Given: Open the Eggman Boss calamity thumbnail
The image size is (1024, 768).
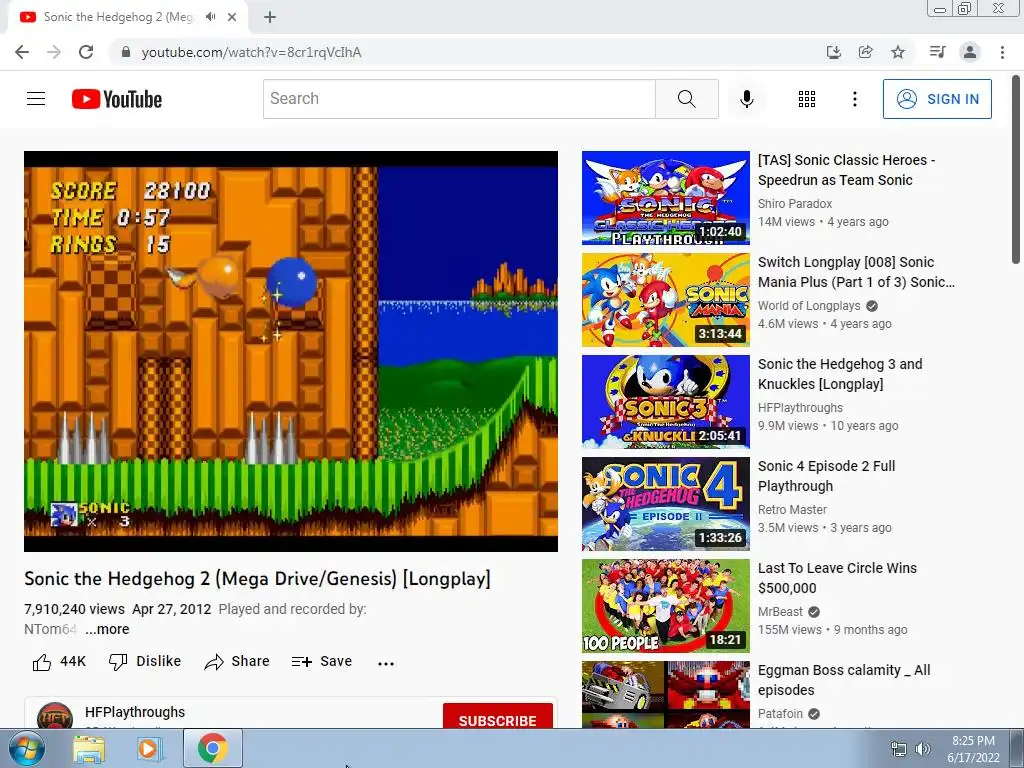Looking at the screenshot, I should pos(665,695).
